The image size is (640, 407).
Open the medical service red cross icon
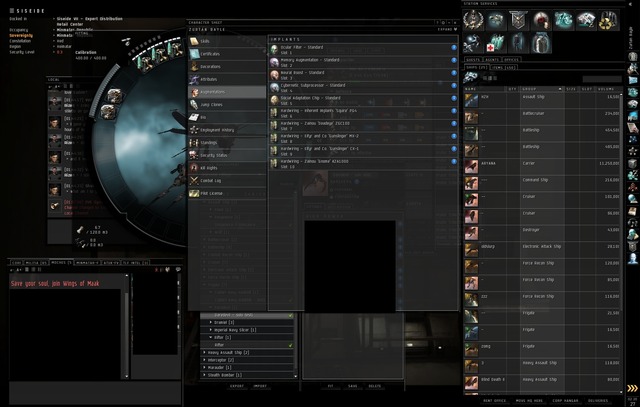pyautogui.click(x=496, y=42)
